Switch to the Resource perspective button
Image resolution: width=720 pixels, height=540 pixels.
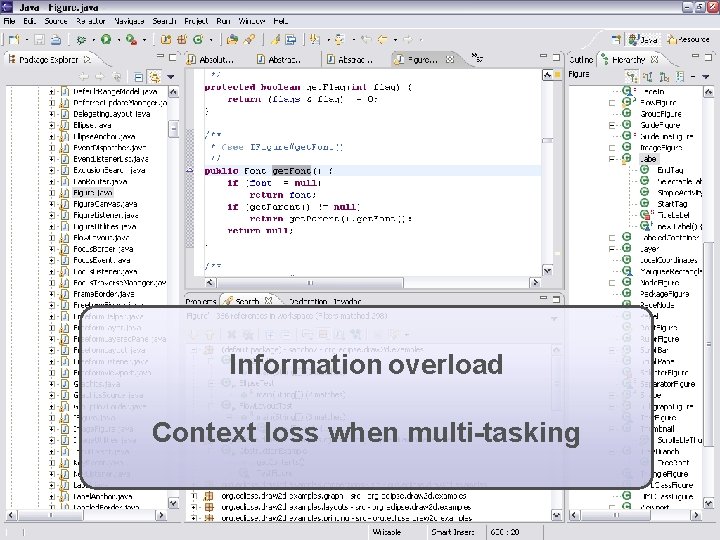688,40
